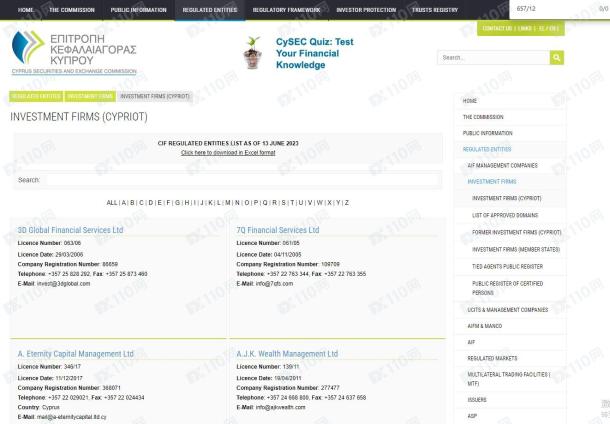Viewport: 610px width, 424px height.
Task: Click Regulated Entities breadcrumb
Action: [36, 96]
